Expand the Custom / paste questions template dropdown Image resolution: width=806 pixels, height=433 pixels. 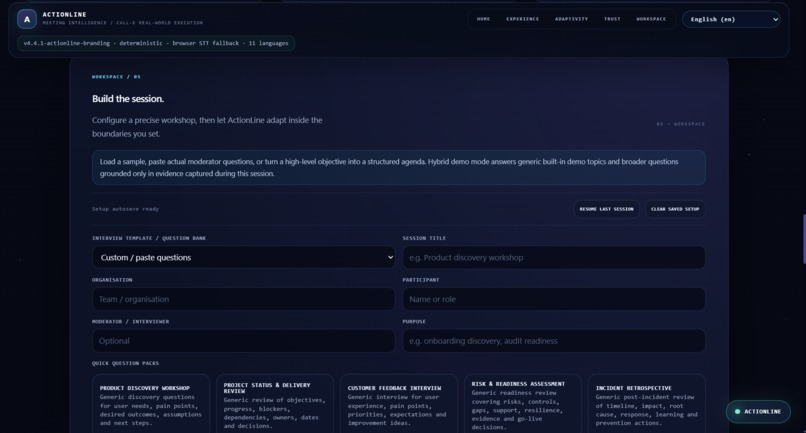pyautogui.click(x=244, y=257)
